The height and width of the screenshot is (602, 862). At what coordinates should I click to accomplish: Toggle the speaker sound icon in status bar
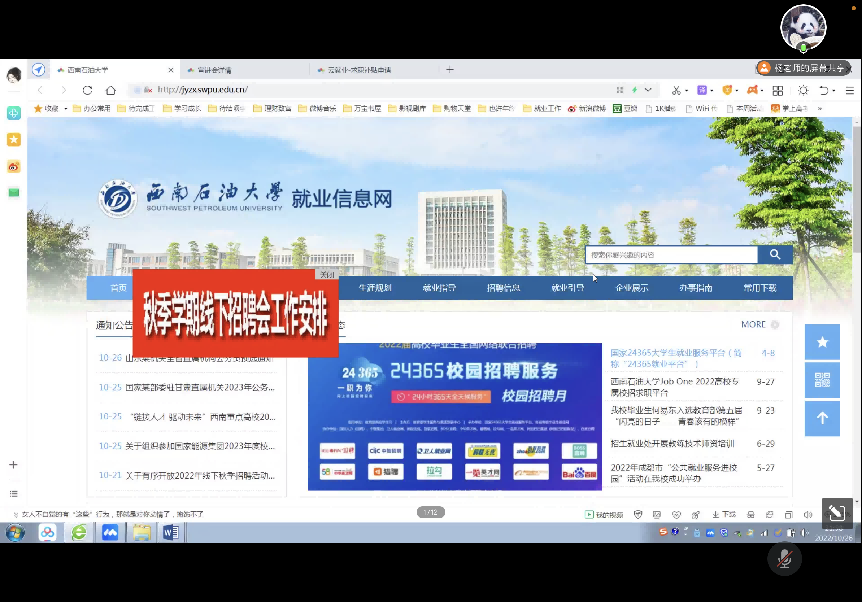[x=808, y=515]
